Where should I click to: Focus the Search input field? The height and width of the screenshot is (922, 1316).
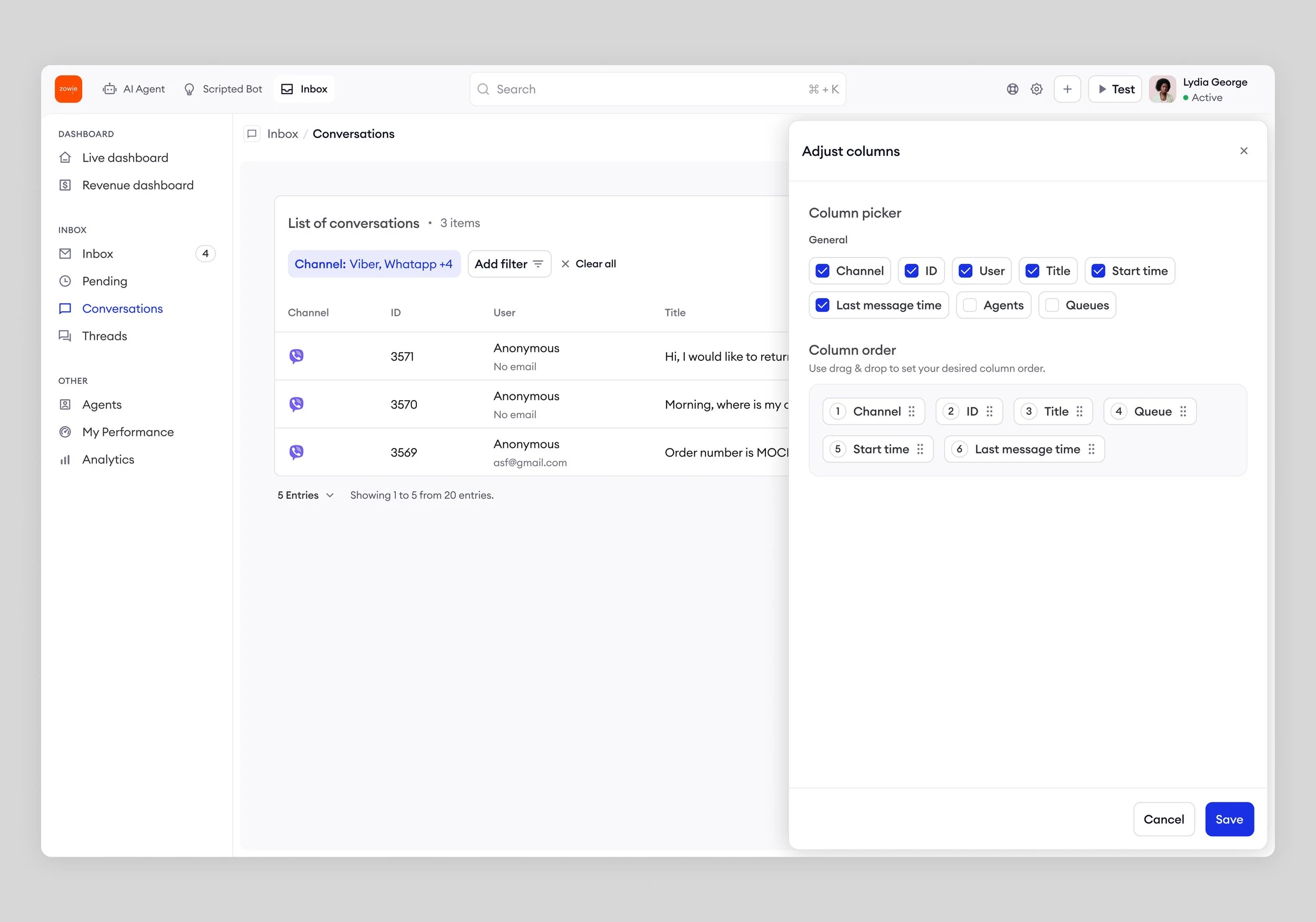pyautogui.click(x=647, y=89)
